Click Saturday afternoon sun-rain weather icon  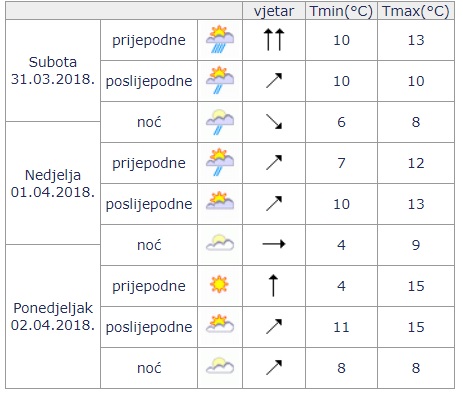(220, 80)
